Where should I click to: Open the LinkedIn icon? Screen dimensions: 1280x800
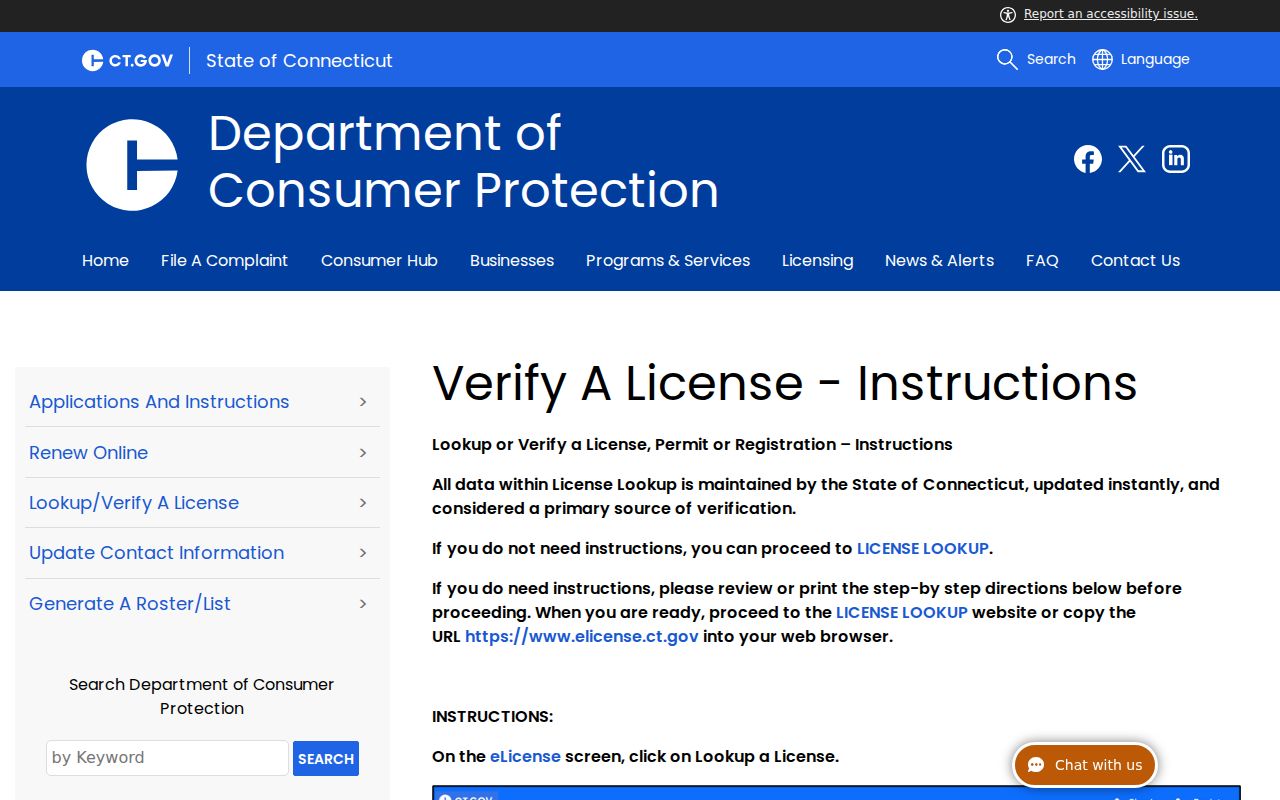coord(1176,159)
